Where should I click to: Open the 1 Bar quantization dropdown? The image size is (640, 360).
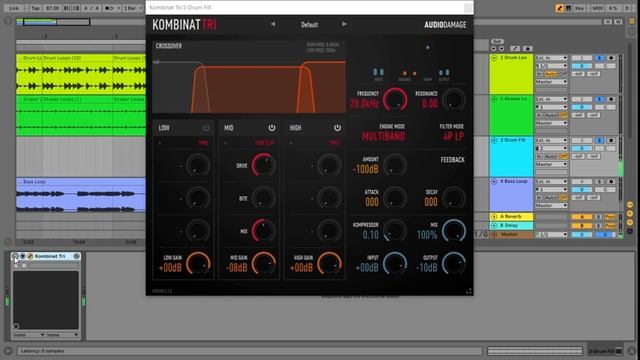coord(132,8)
